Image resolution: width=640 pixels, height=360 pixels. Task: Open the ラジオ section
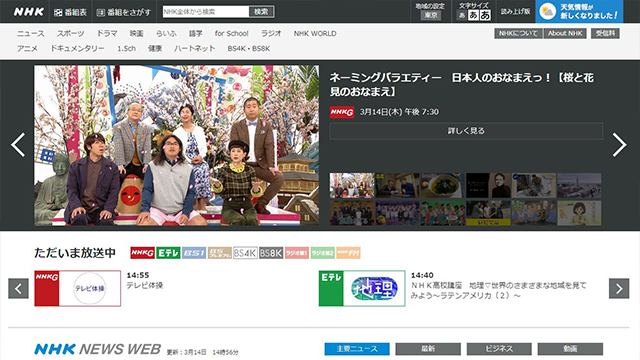point(271,33)
